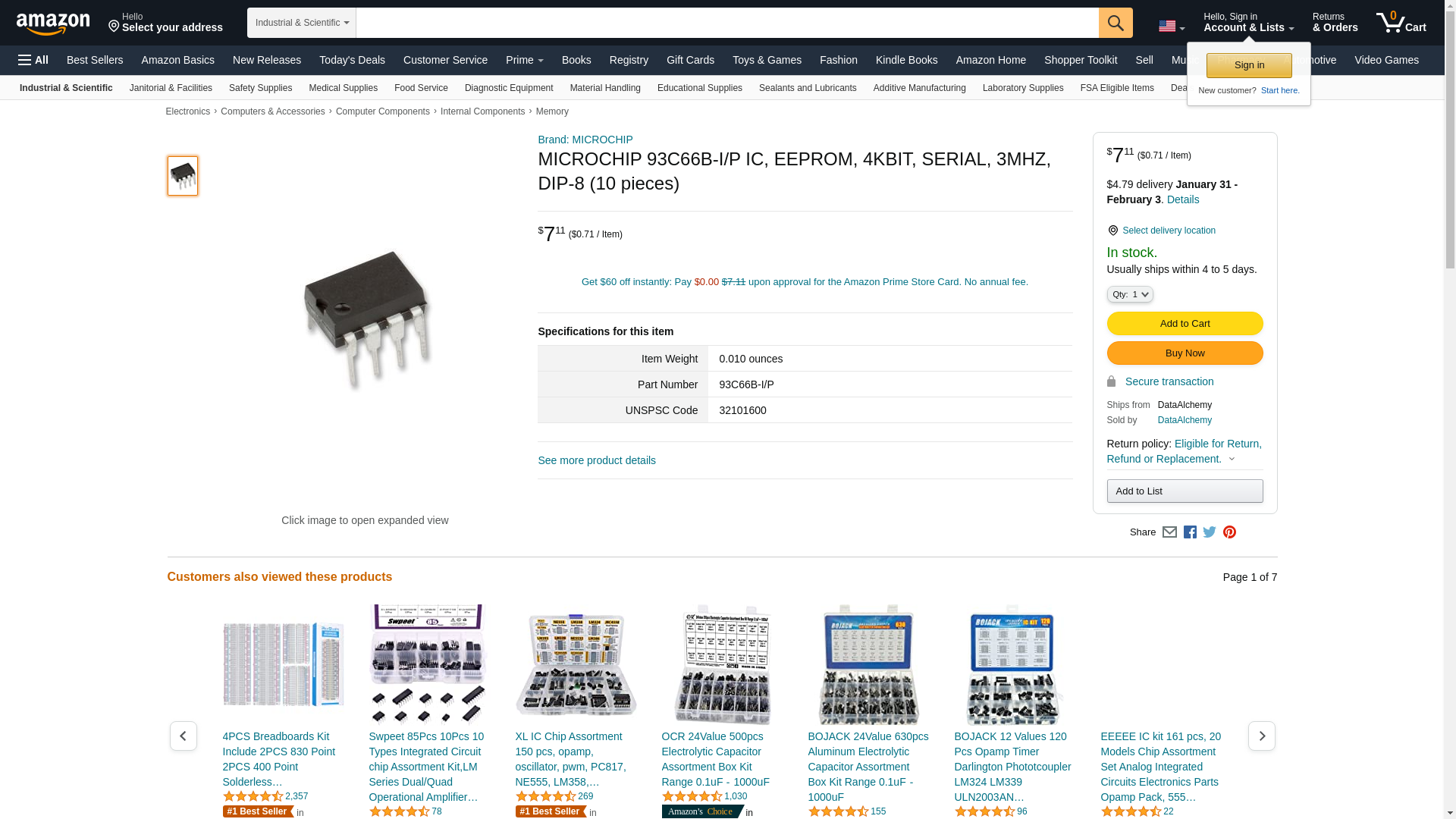Open Today's Deals in navigation bar

[352, 60]
